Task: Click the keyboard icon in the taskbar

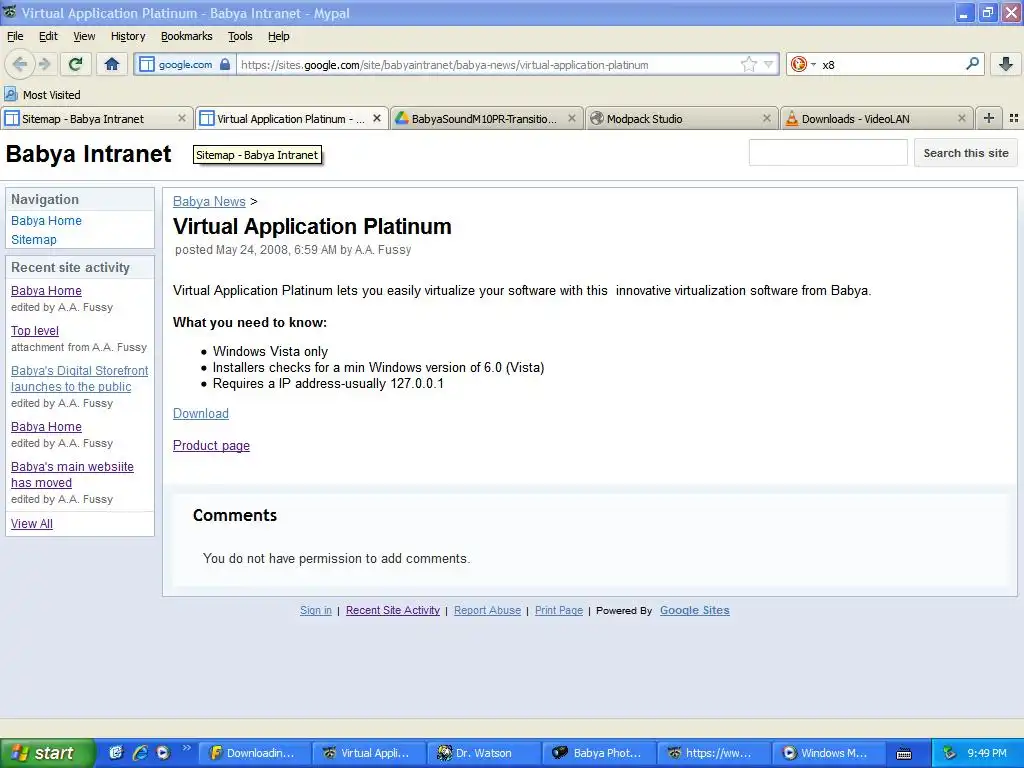Action: [x=904, y=754]
